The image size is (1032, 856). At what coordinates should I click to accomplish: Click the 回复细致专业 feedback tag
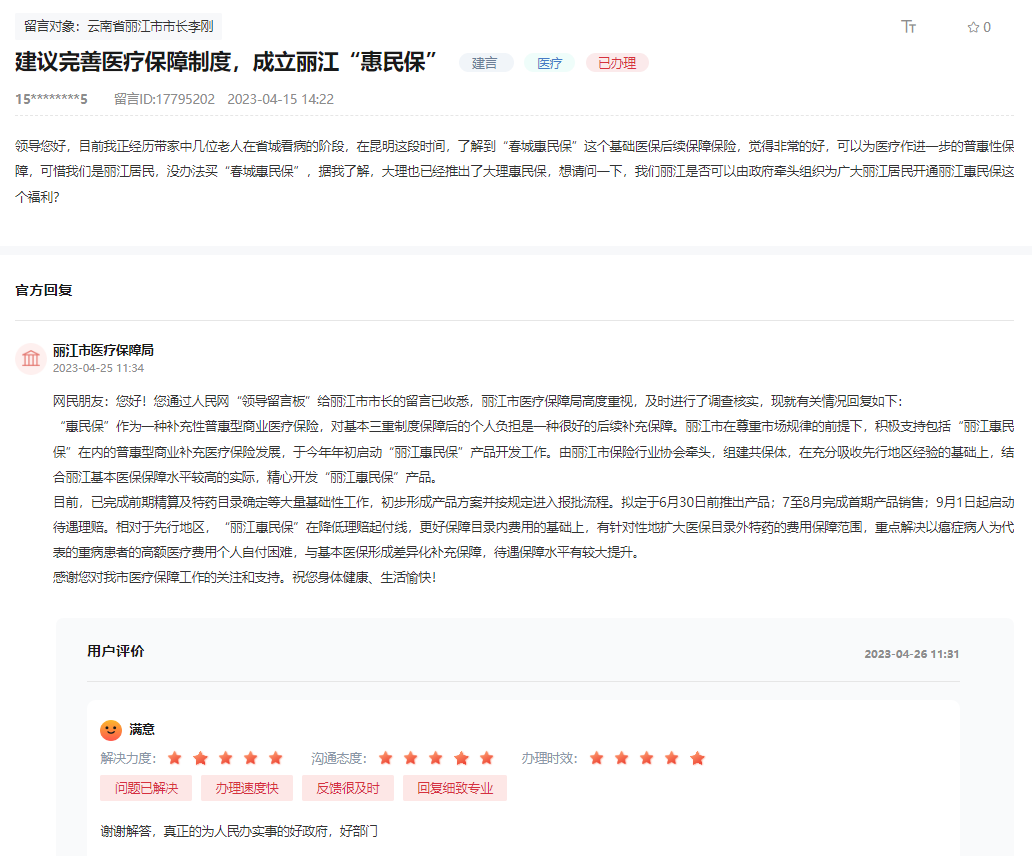[455, 788]
